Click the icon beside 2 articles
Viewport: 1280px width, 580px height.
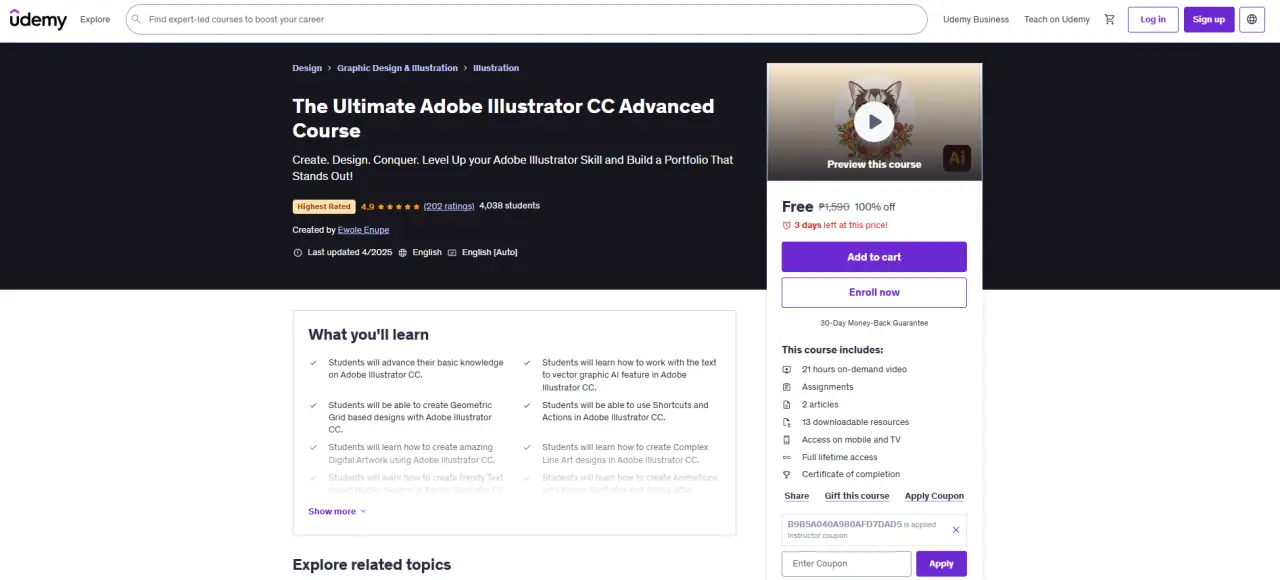787,405
